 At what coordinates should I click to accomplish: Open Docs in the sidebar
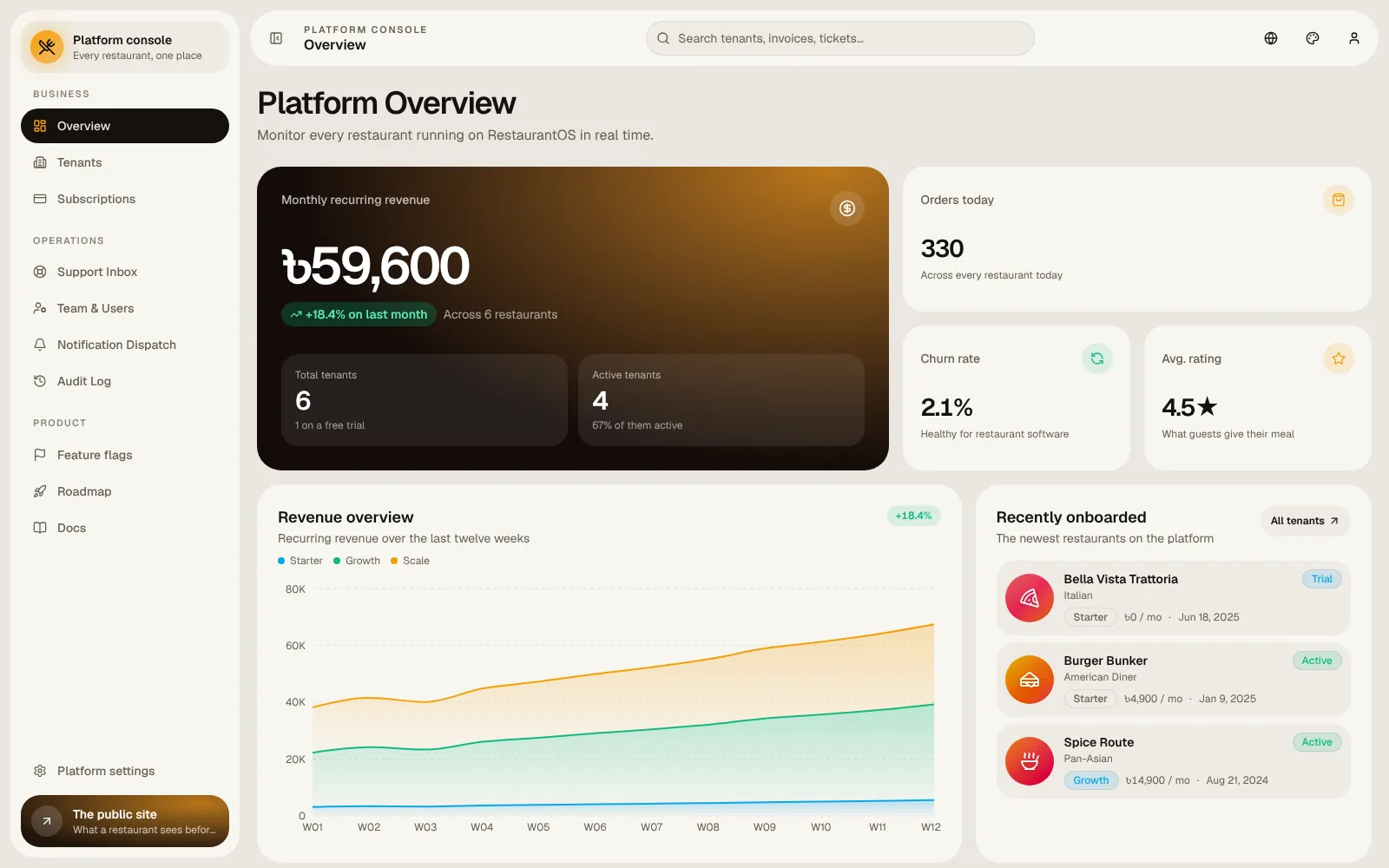(125, 528)
